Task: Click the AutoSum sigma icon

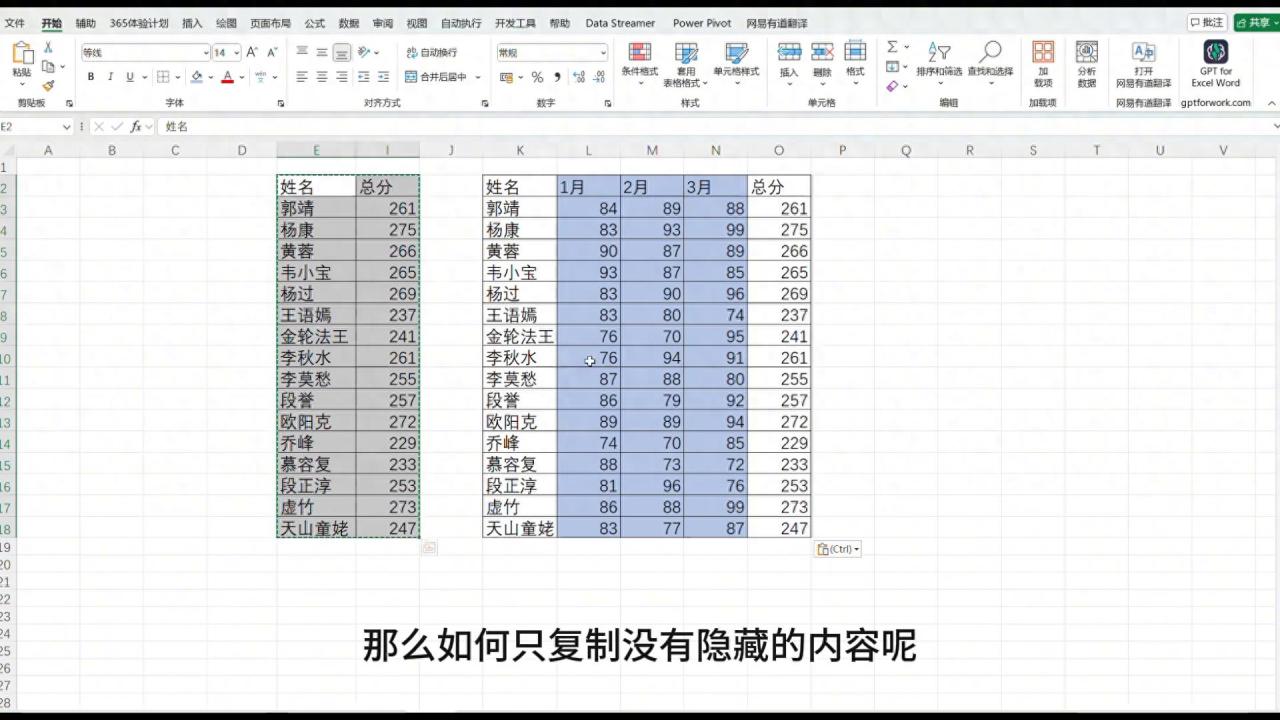Action: click(892, 47)
